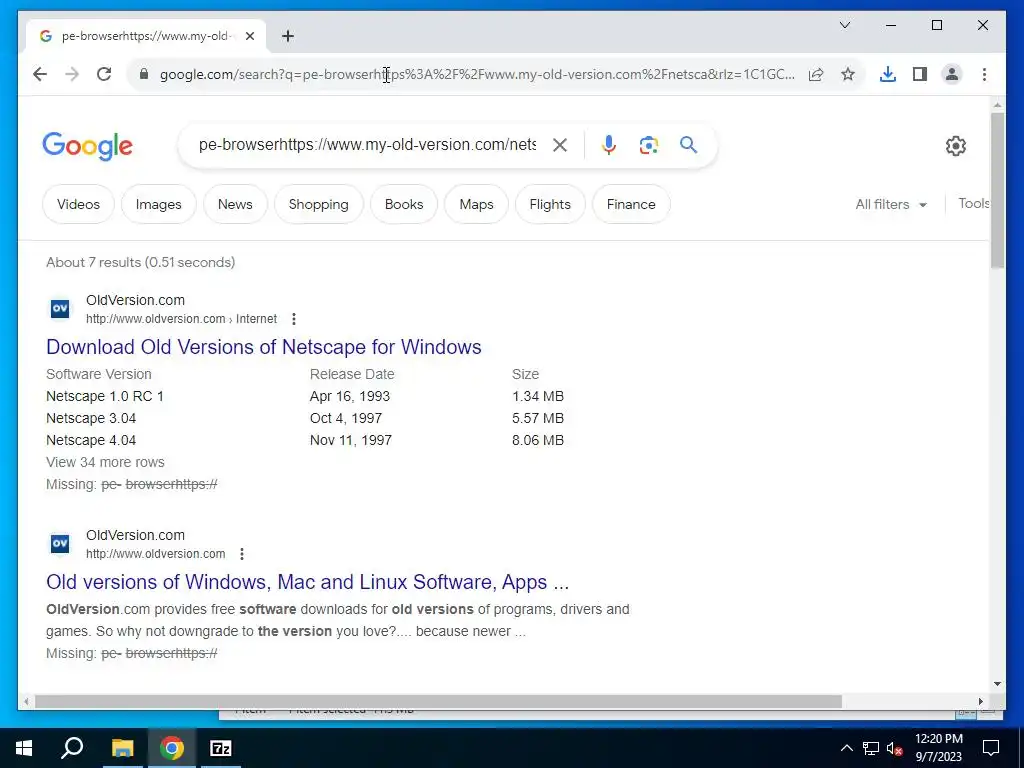Open the search Tools option
Image resolution: width=1024 pixels, height=768 pixels.
[x=974, y=204]
